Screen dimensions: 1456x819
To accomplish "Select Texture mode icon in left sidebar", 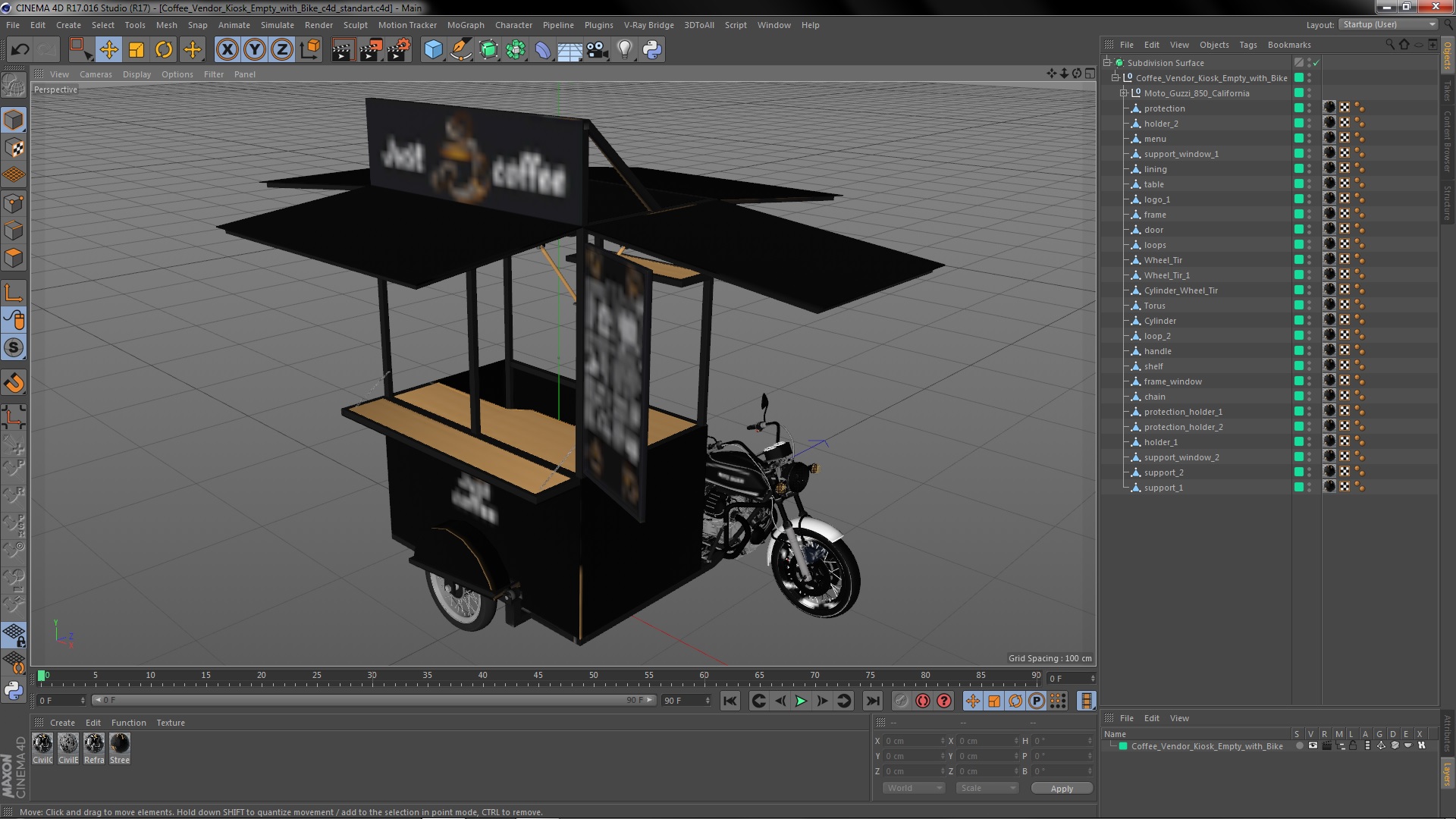I will (14, 148).
